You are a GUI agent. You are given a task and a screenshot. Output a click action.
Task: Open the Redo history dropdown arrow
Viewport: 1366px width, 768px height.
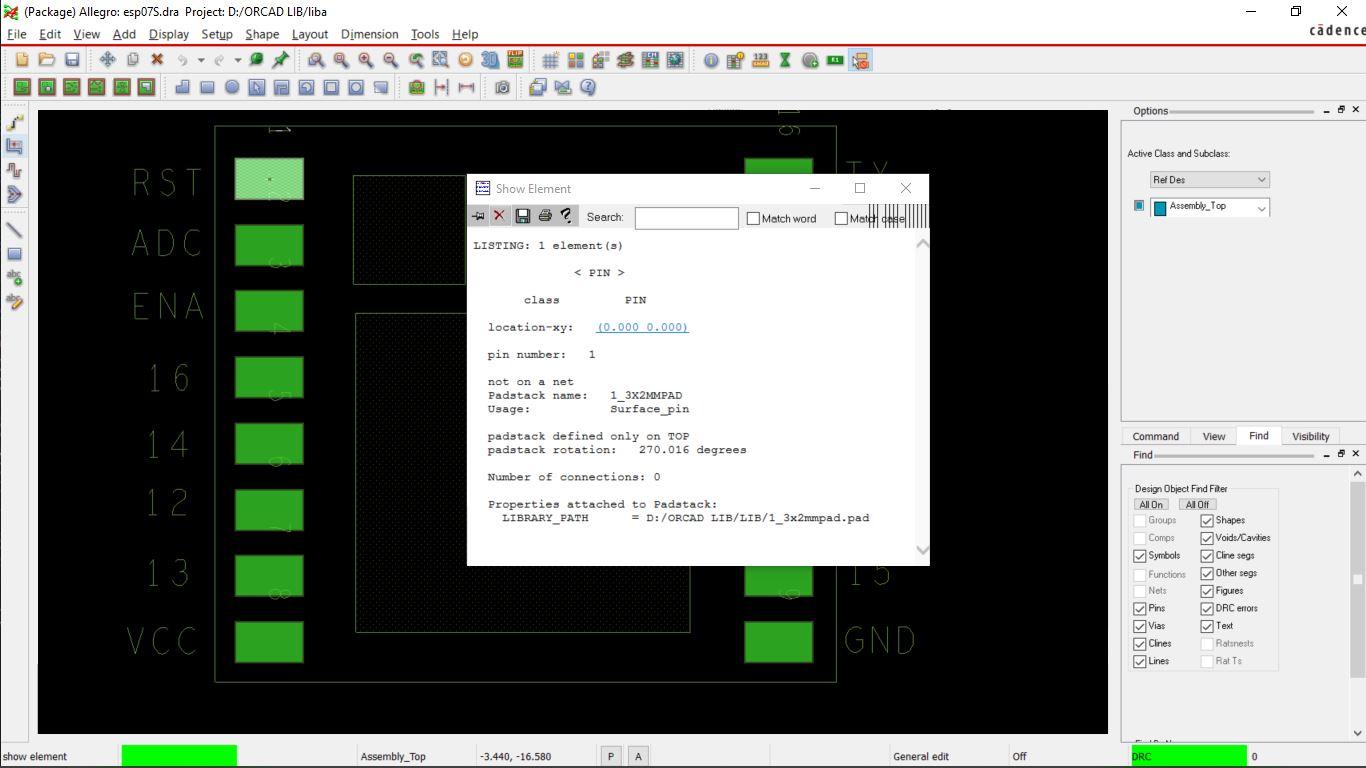[238, 60]
